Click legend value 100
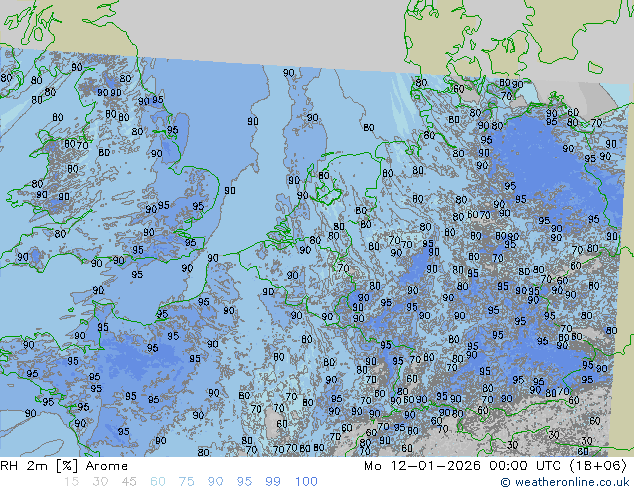The width and height of the screenshot is (634, 490). coord(306,482)
